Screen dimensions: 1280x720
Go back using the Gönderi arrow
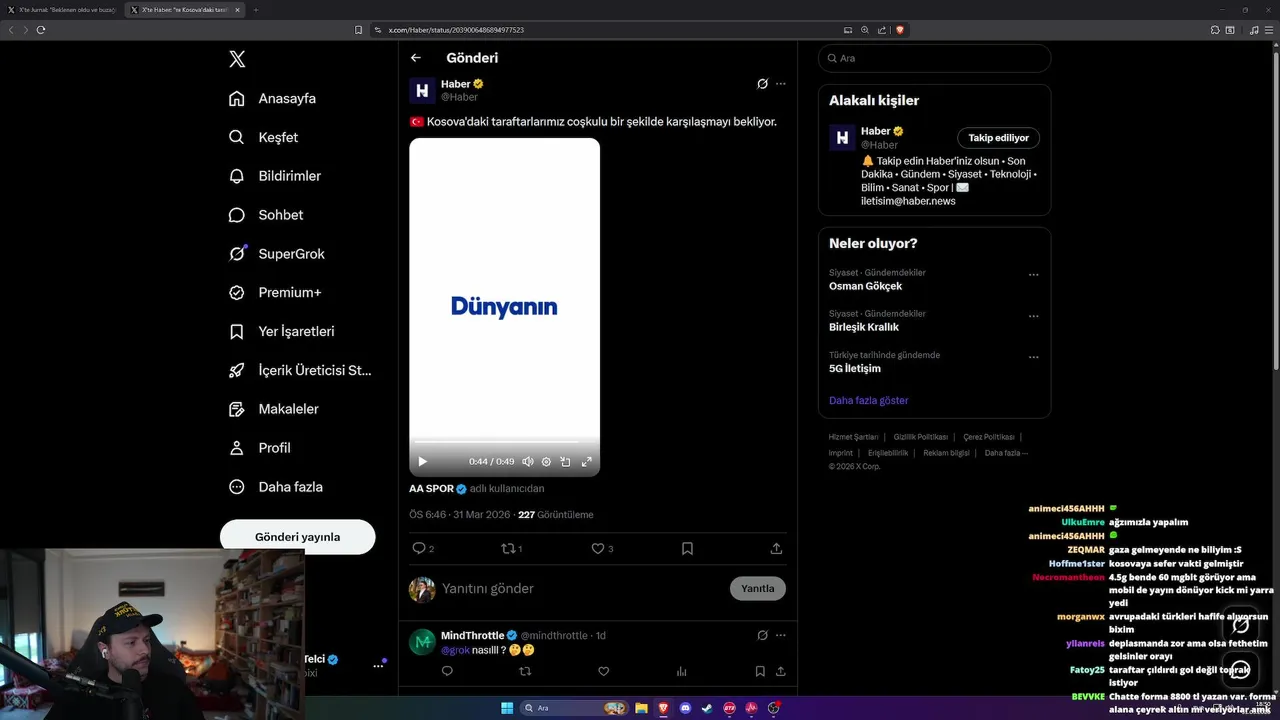click(x=416, y=58)
